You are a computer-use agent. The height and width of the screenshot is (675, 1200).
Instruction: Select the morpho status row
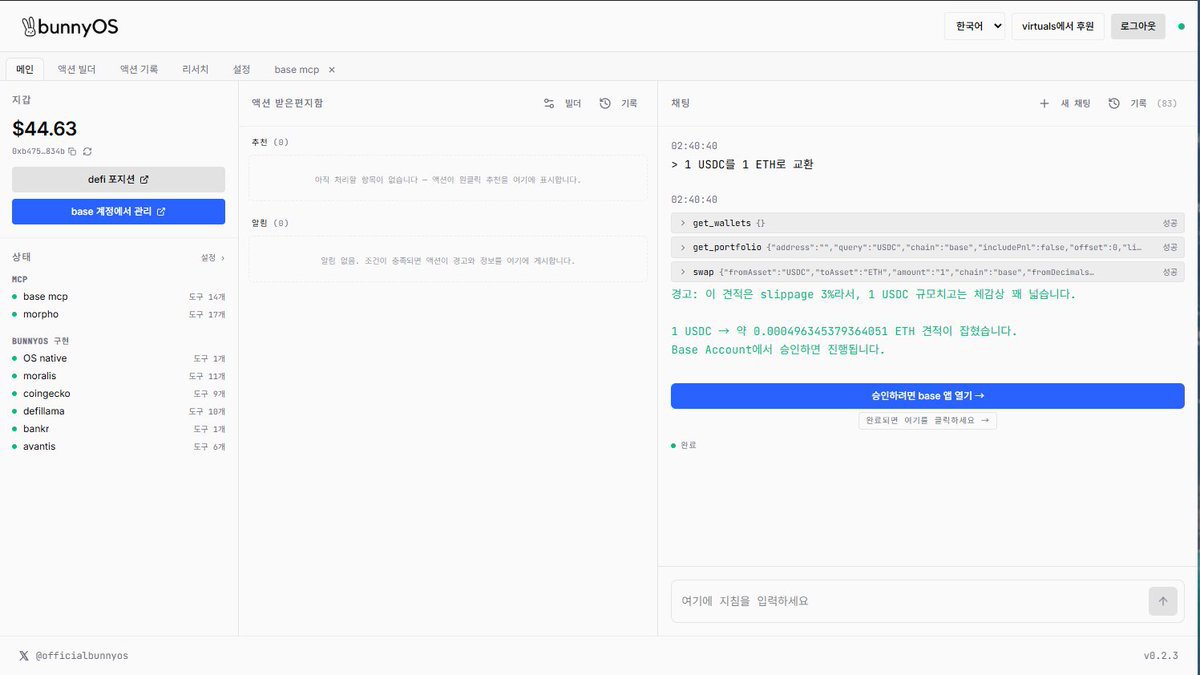118,315
